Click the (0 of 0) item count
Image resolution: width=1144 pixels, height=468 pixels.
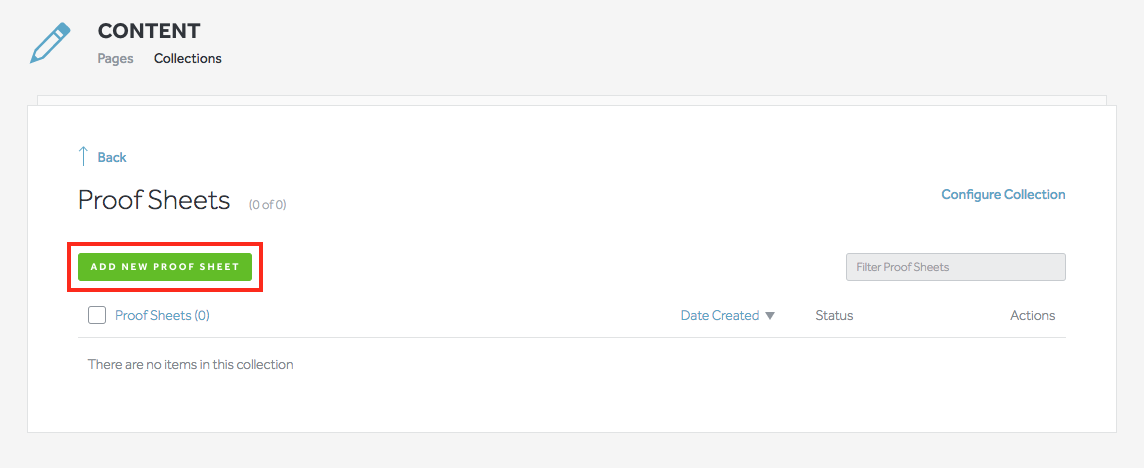(x=267, y=205)
